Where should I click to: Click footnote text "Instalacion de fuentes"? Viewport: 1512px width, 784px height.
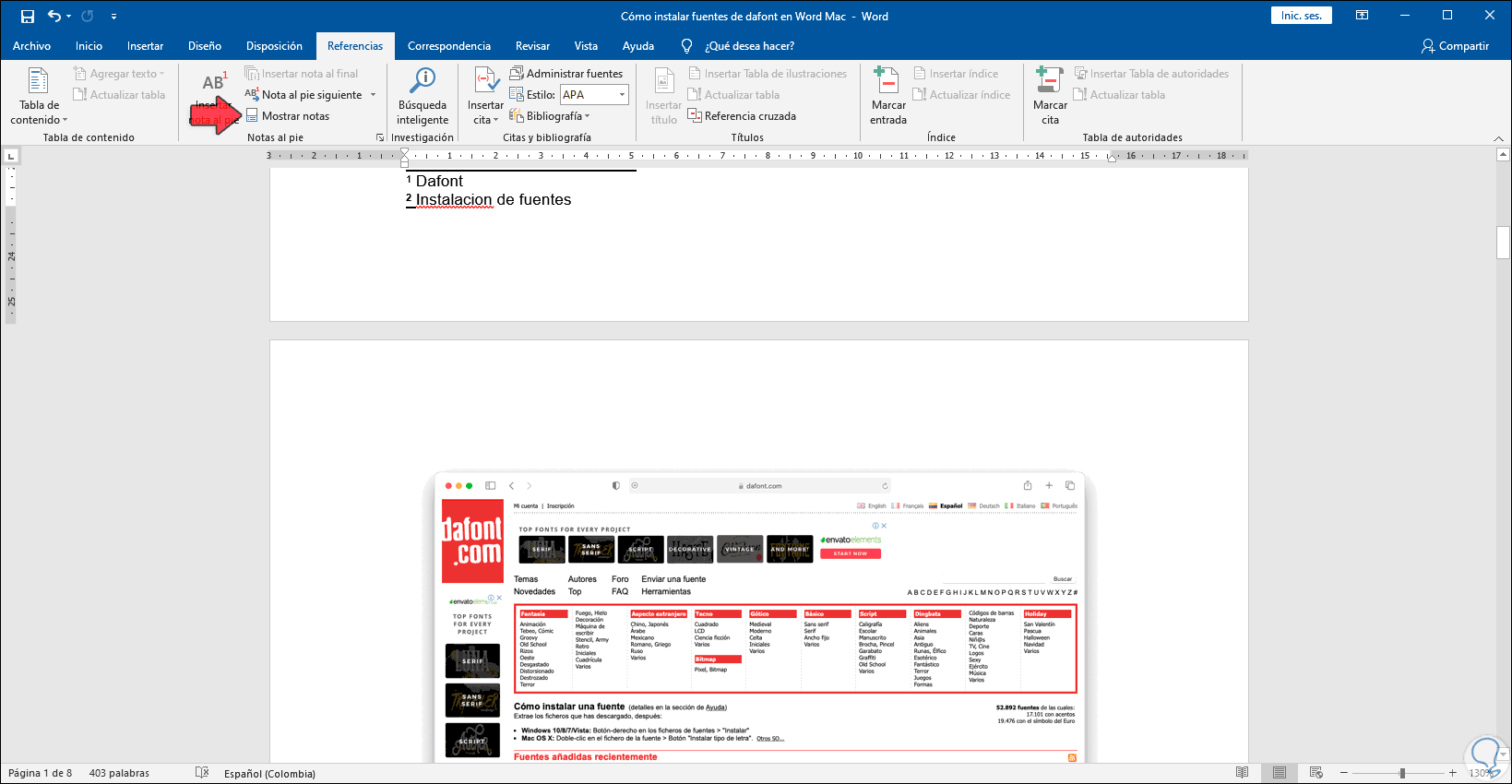[494, 199]
